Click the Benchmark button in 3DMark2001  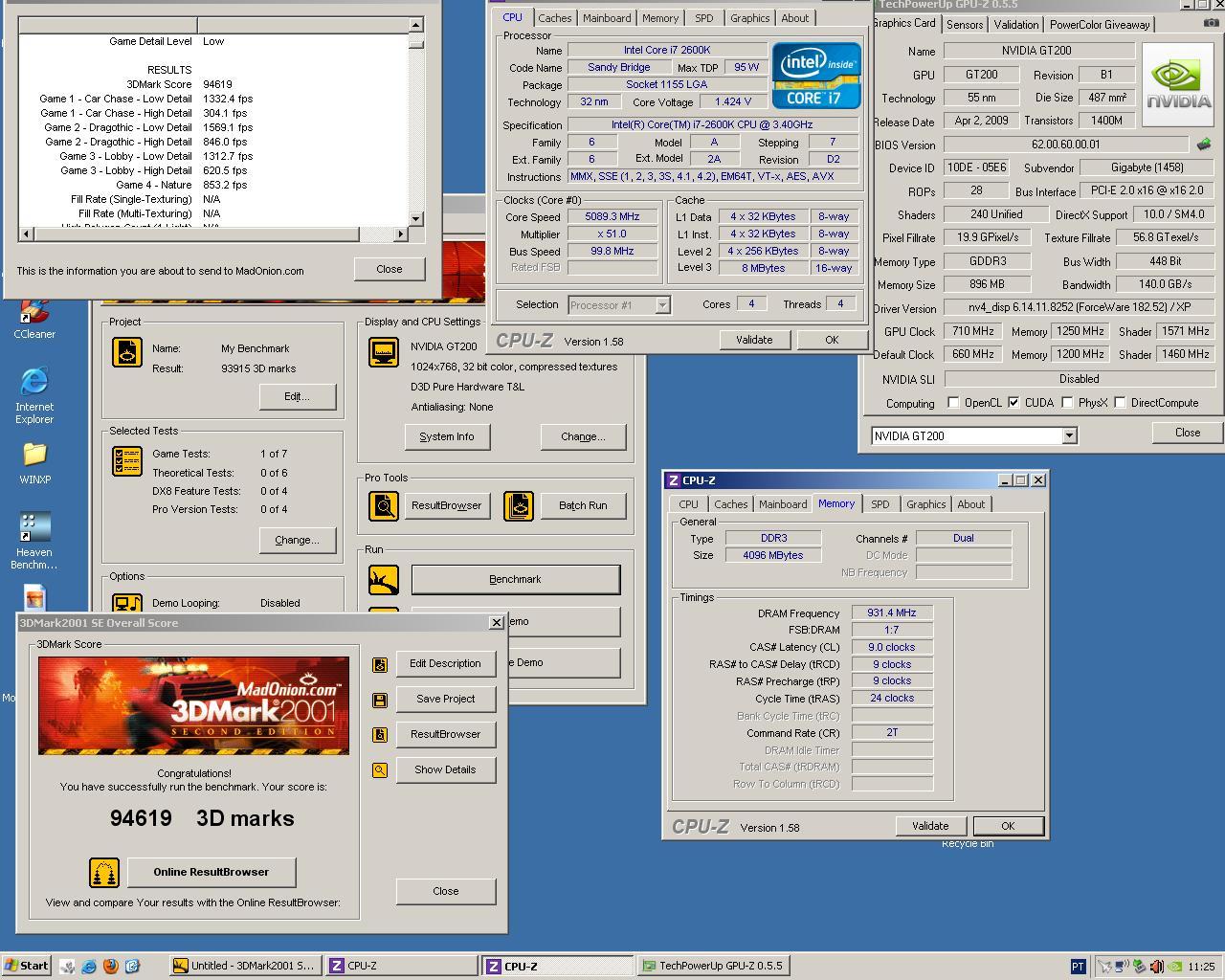(x=515, y=579)
